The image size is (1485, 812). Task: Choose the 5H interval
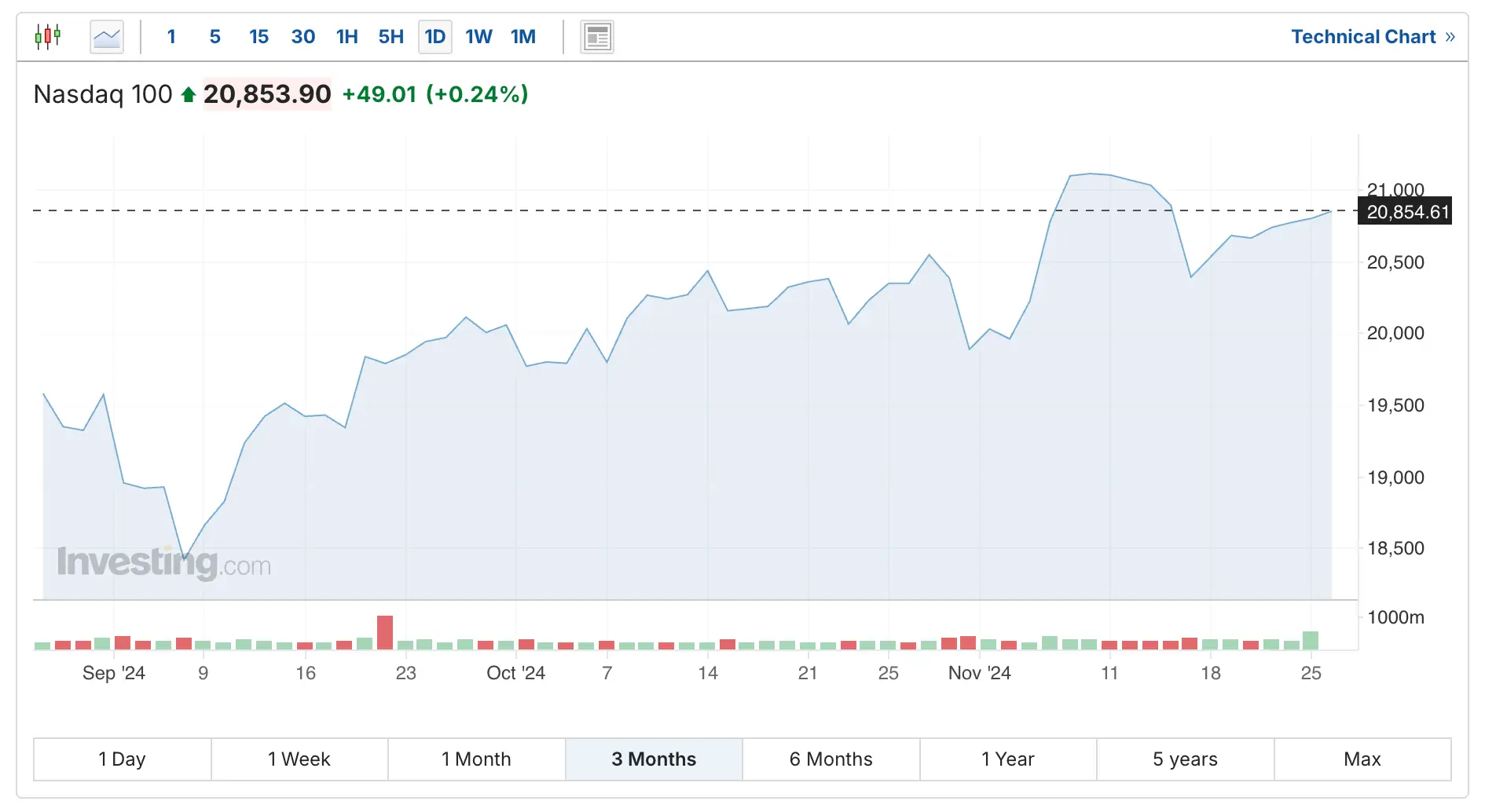391,37
